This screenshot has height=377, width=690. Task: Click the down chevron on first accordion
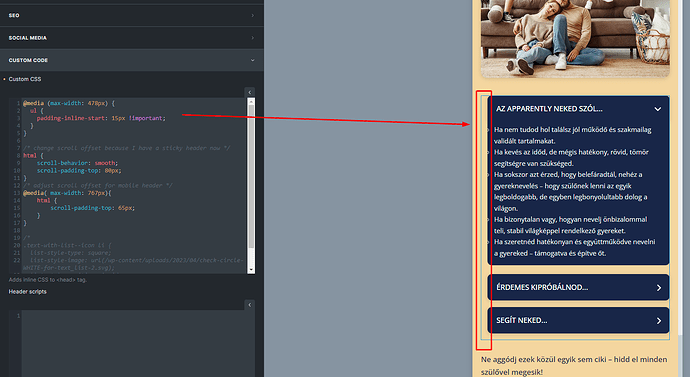(657, 109)
